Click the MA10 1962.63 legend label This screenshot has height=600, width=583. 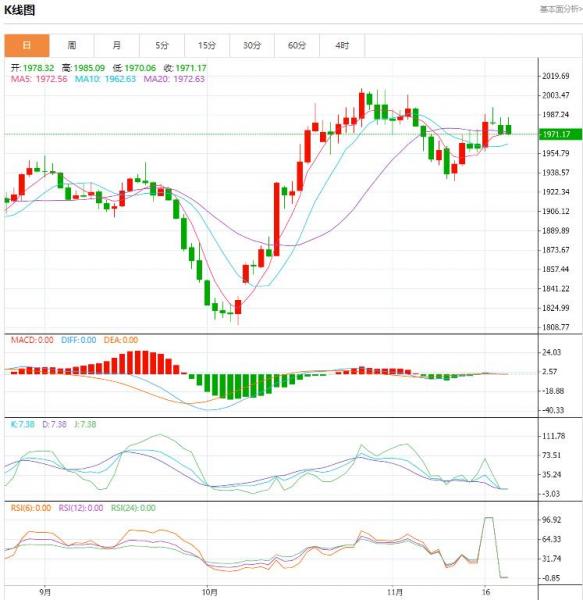coord(105,79)
